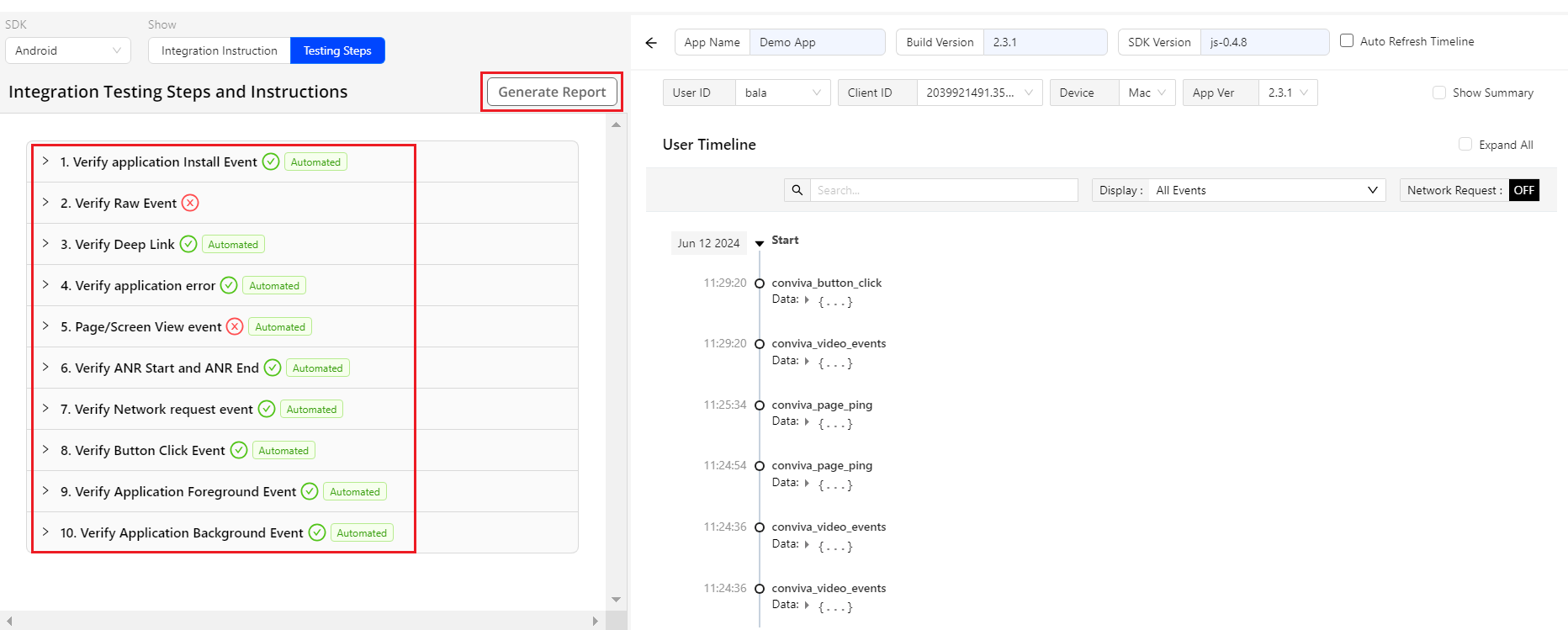Open the Client ID dropdown
This screenshot has width=1568, height=630.
pos(980,93)
